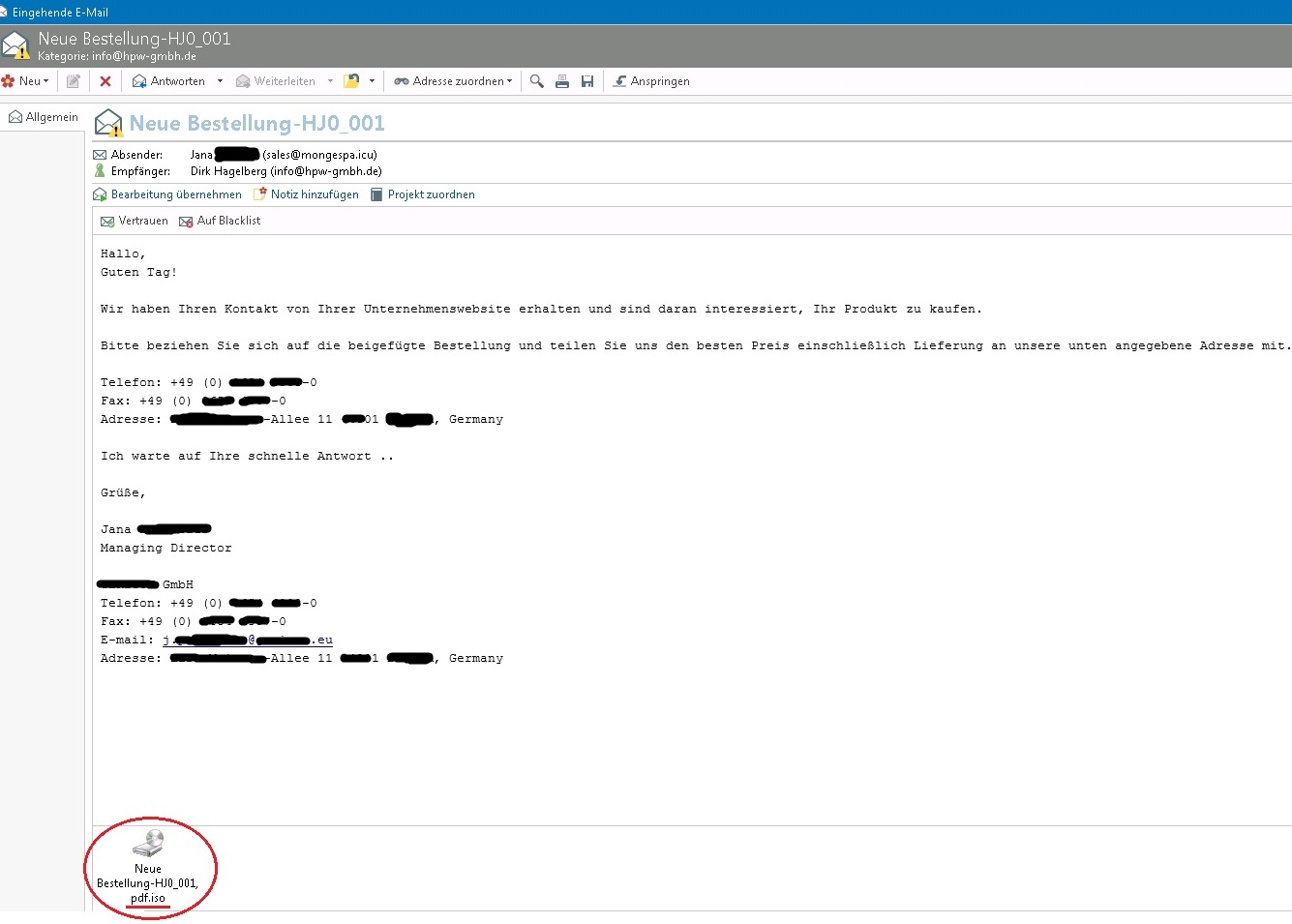1292x924 pixels.
Task: Click the email link ending .eu
Action: tap(248, 640)
